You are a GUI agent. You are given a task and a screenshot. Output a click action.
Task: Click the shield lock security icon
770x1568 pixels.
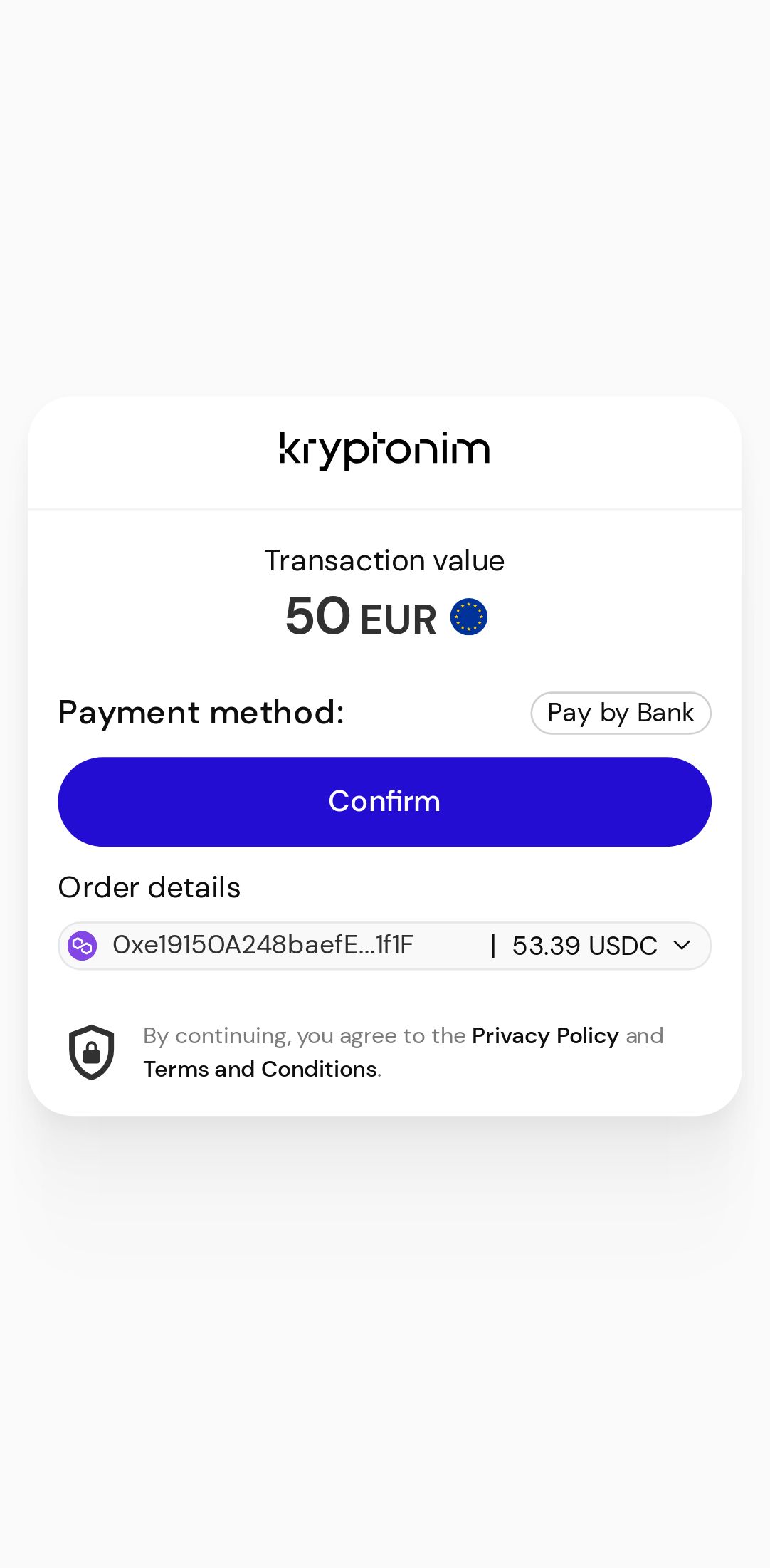tap(91, 1052)
